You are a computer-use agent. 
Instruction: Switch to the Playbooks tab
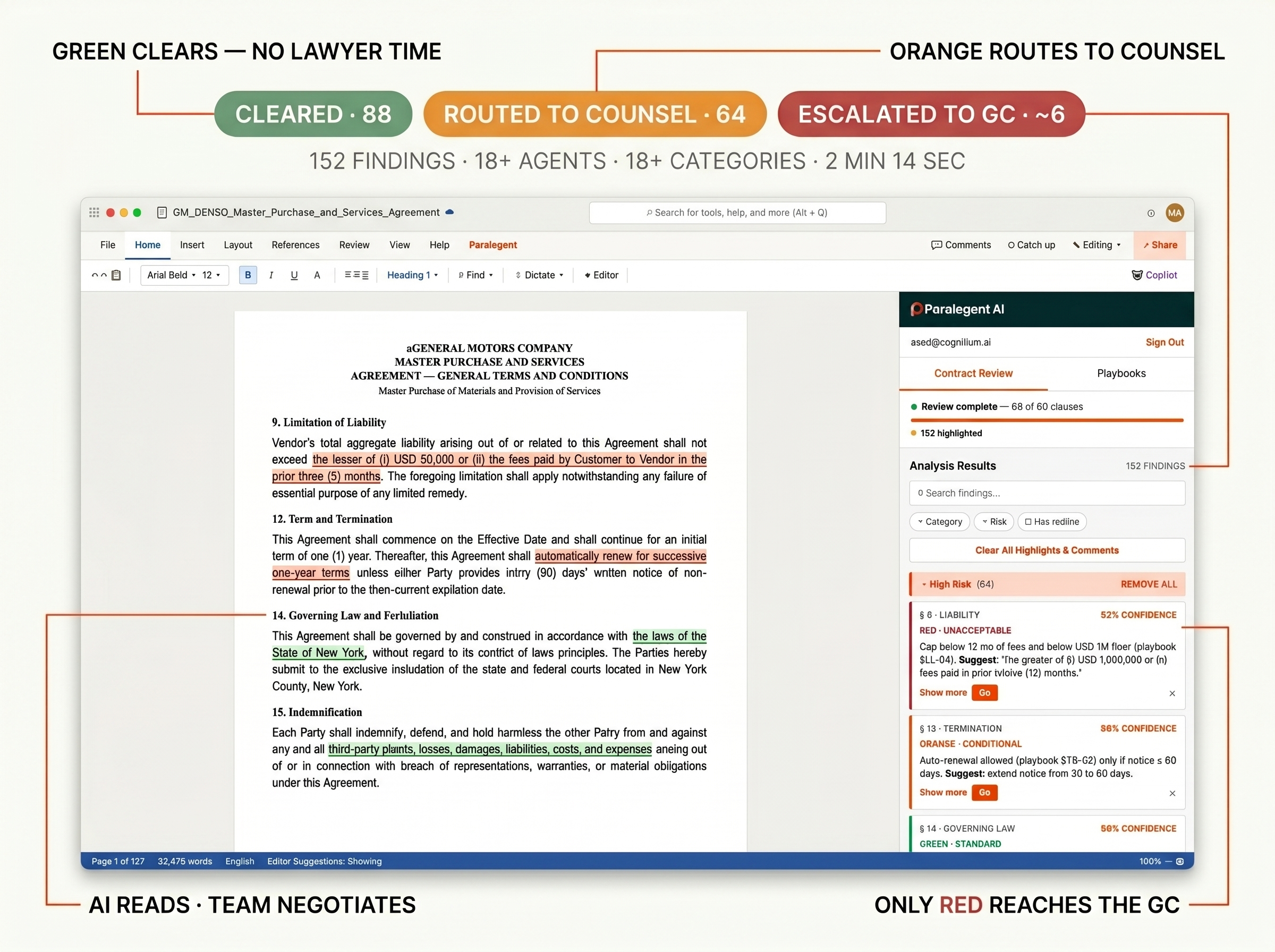[1121, 373]
